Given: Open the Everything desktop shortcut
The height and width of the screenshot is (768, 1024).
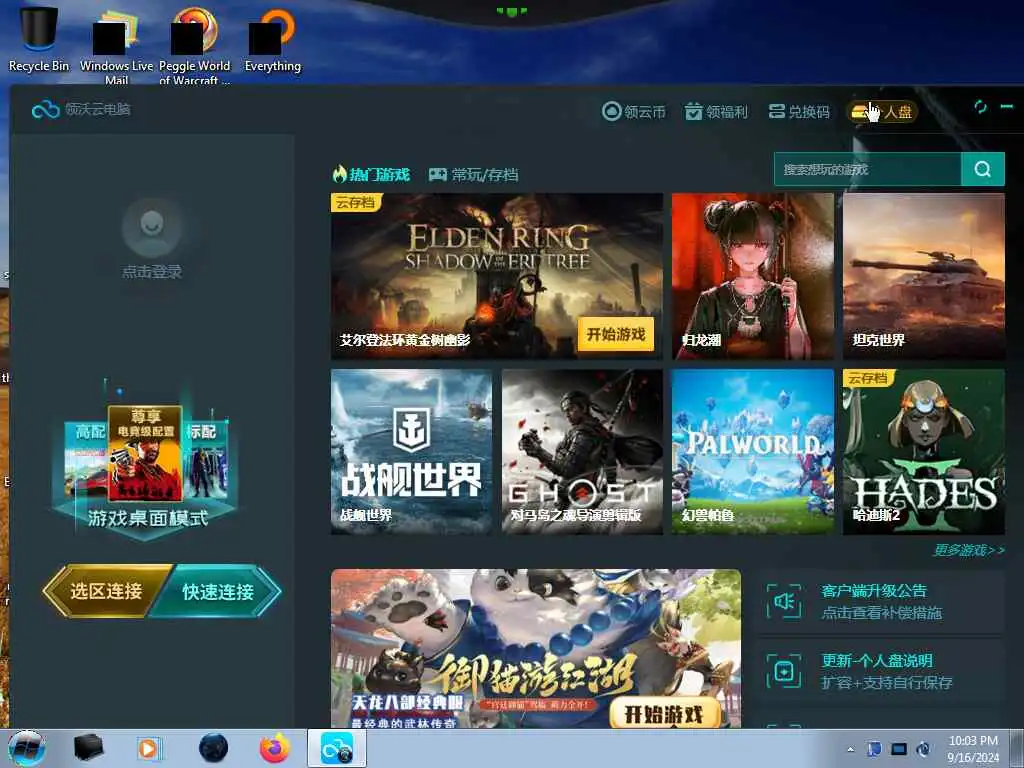Looking at the screenshot, I should pyautogui.click(x=272, y=40).
